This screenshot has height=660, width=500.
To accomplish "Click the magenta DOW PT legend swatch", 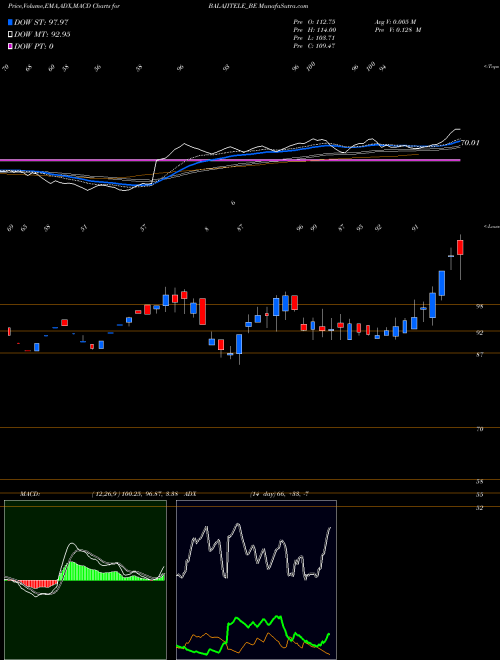I will click(x=10, y=46).
